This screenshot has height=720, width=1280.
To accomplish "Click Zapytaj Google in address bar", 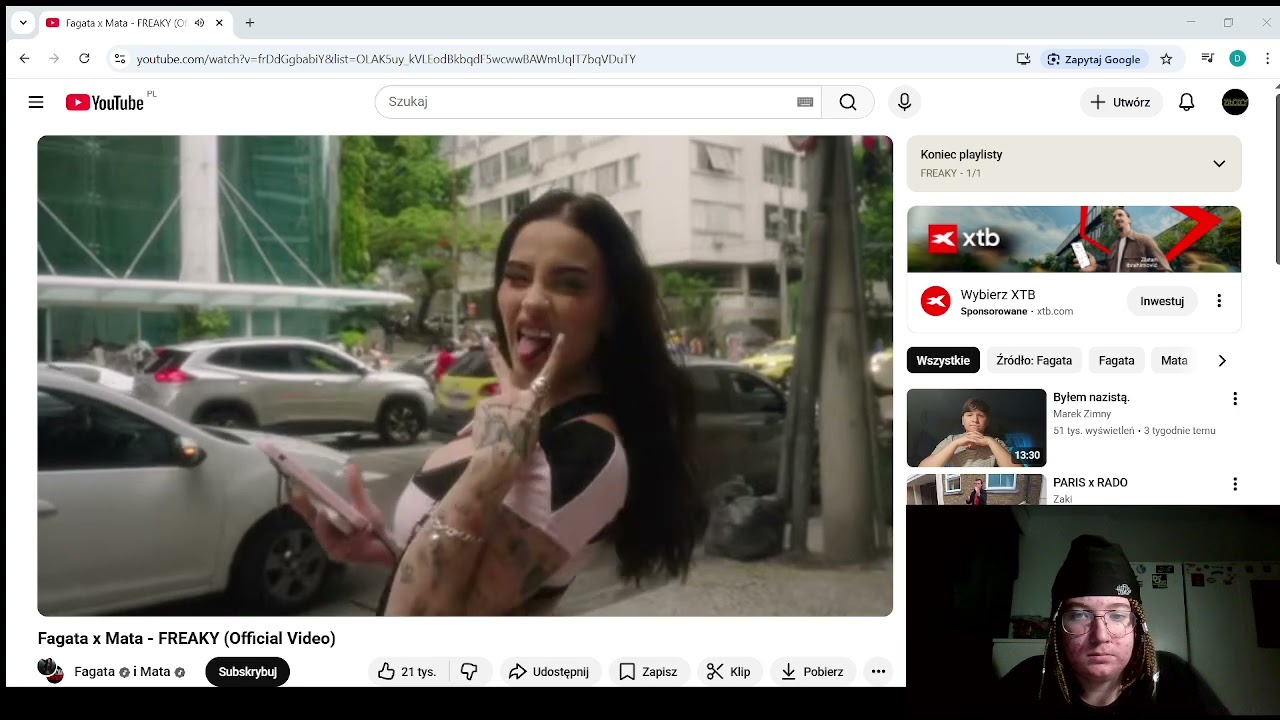I will click(x=1094, y=59).
